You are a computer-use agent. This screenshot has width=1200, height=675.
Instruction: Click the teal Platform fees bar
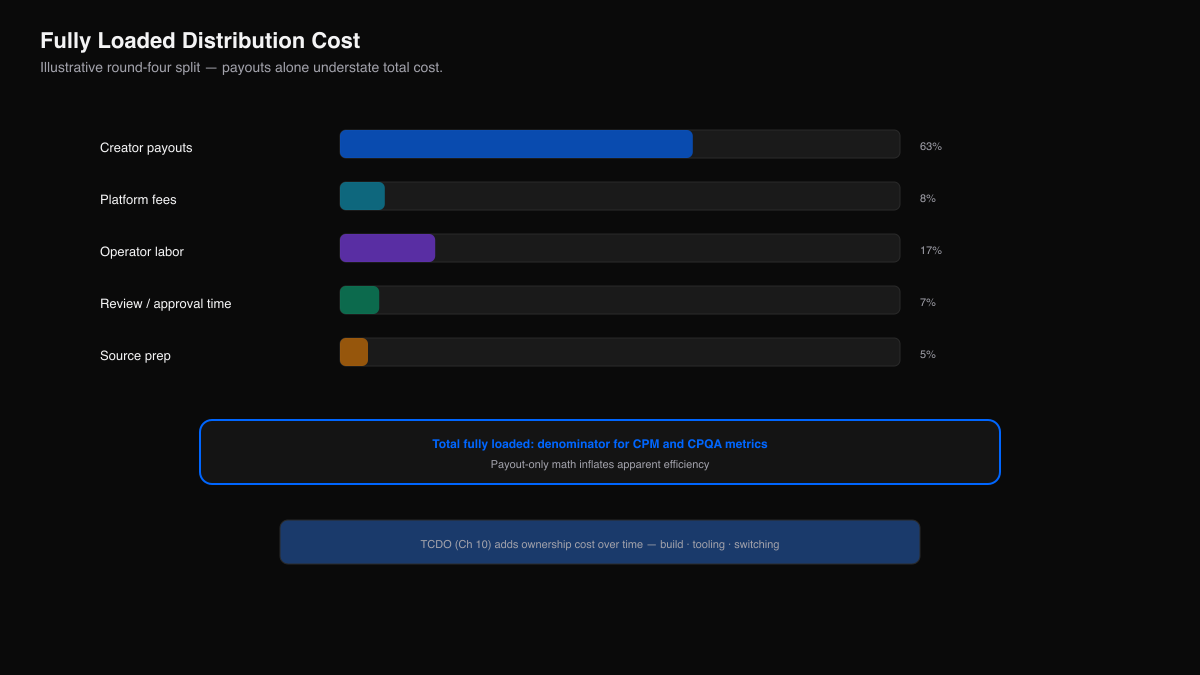[362, 196]
